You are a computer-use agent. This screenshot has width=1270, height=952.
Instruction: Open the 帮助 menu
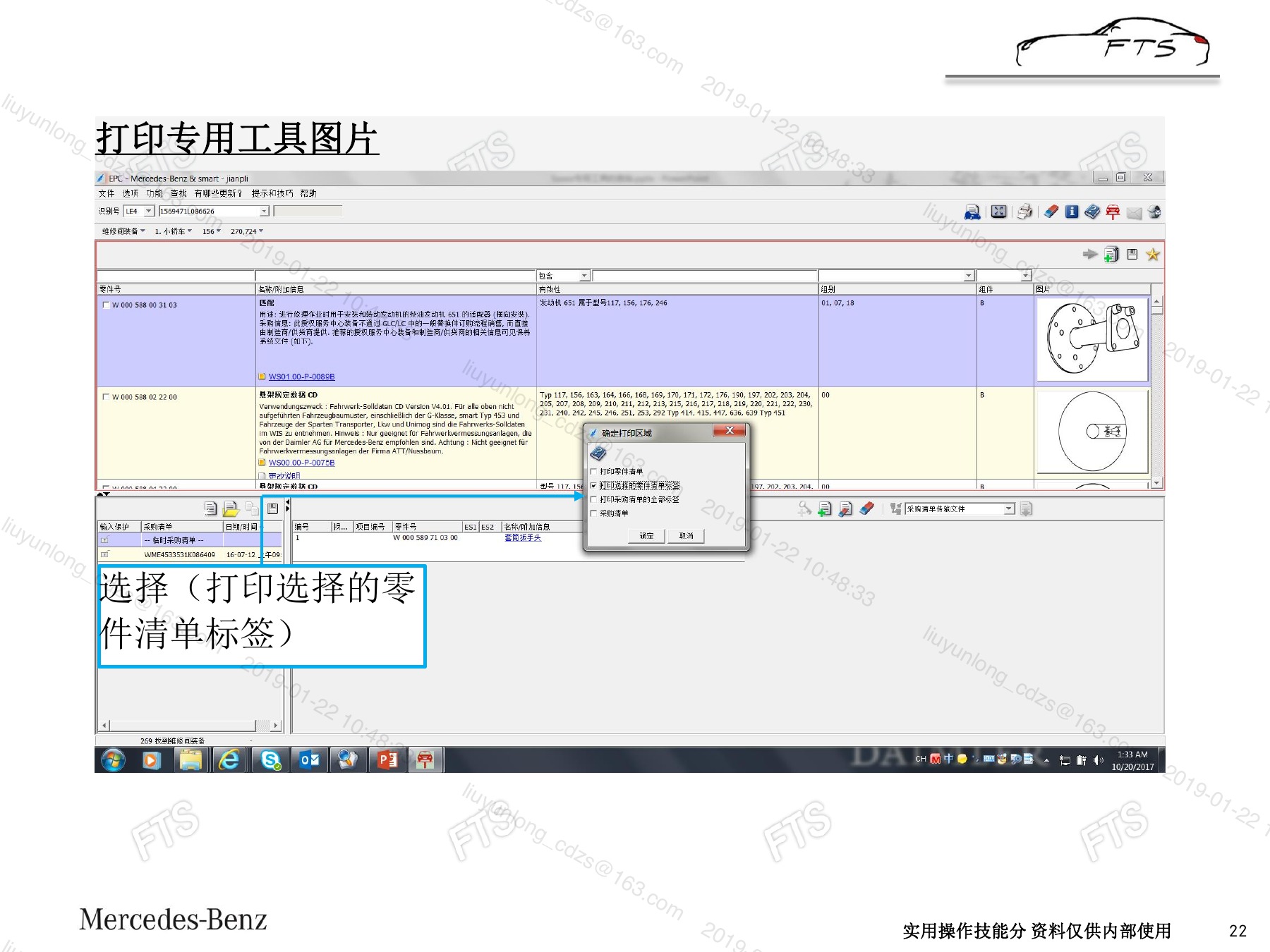click(x=308, y=193)
